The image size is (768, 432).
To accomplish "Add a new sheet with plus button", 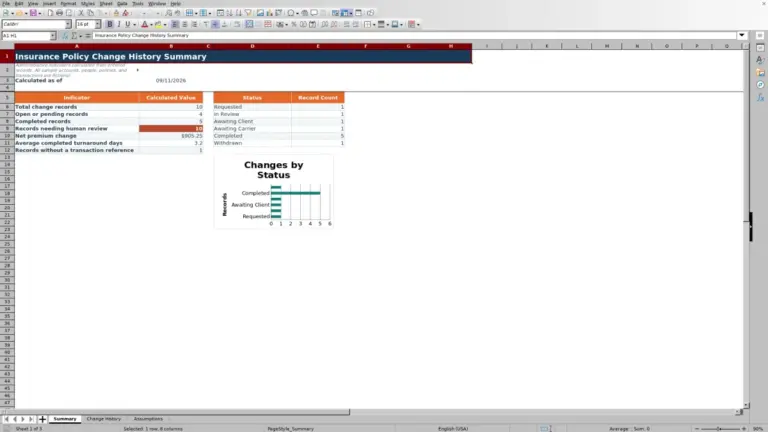I will tap(42, 419).
